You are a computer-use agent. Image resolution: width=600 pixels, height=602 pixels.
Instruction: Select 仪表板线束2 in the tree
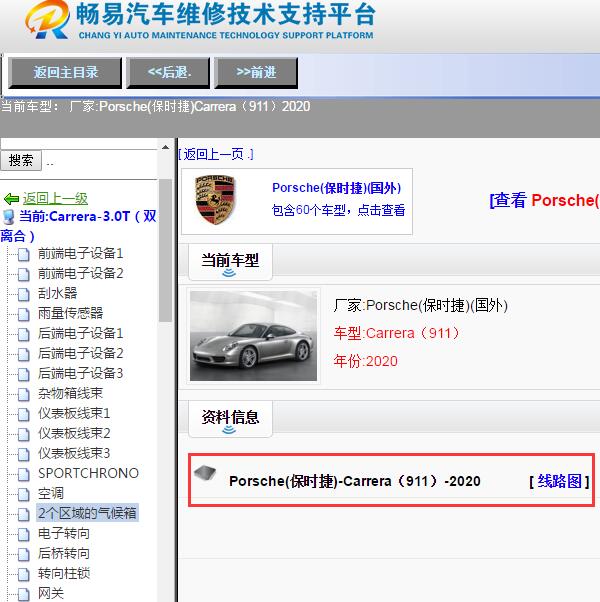[74, 433]
